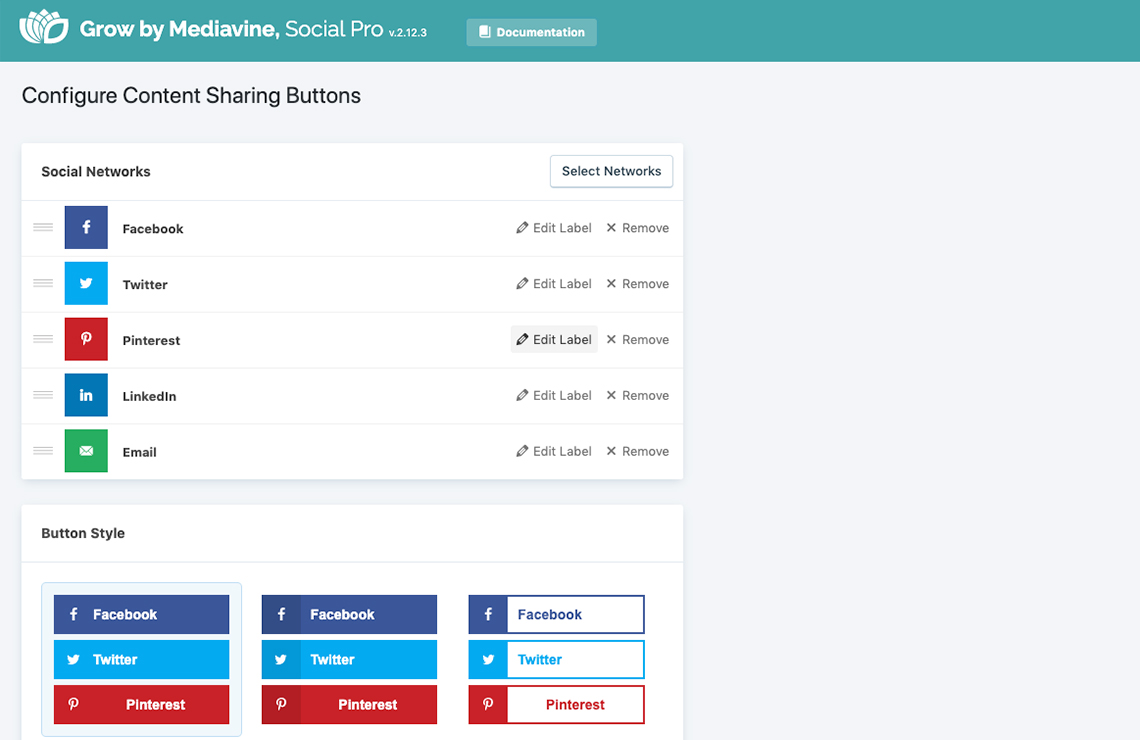Edit the label for Pinterest
The width and height of the screenshot is (1140, 740).
click(x=554, y=339)
